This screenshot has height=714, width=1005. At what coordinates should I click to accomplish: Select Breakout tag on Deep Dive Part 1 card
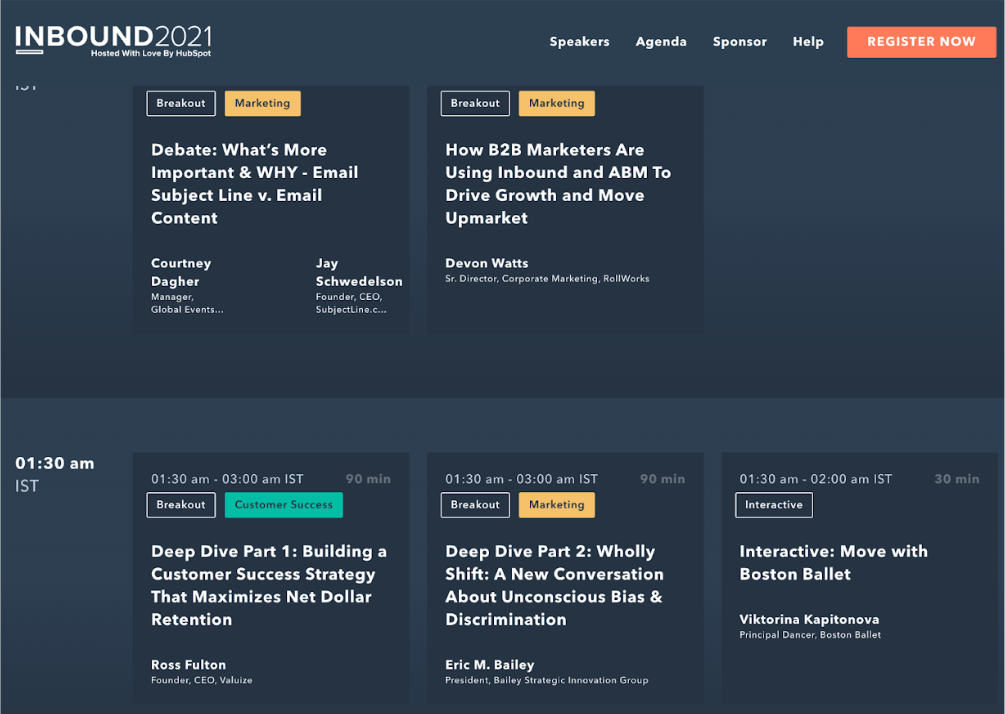(181, 504)
